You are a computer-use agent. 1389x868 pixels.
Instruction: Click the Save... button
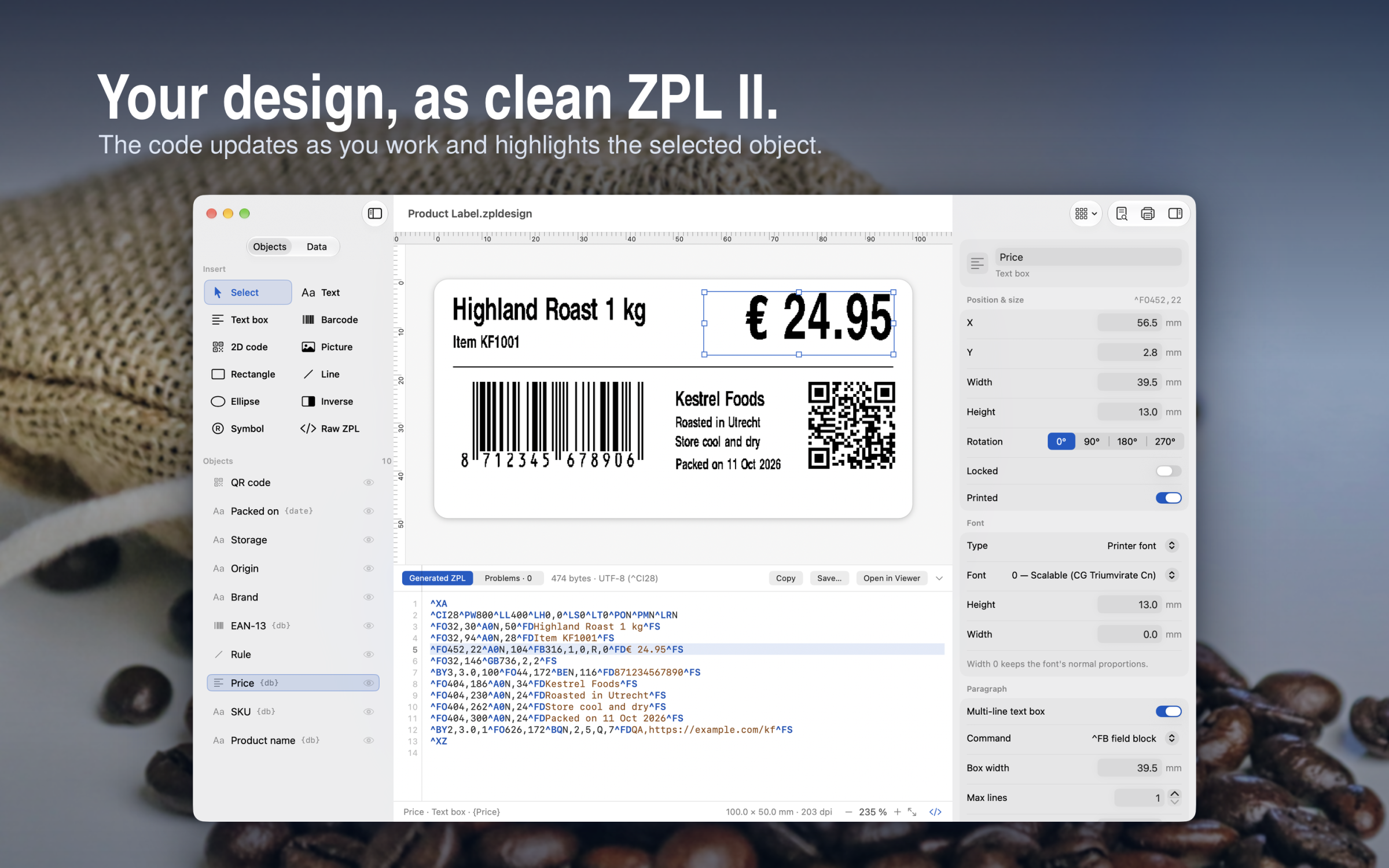point(829,578)
